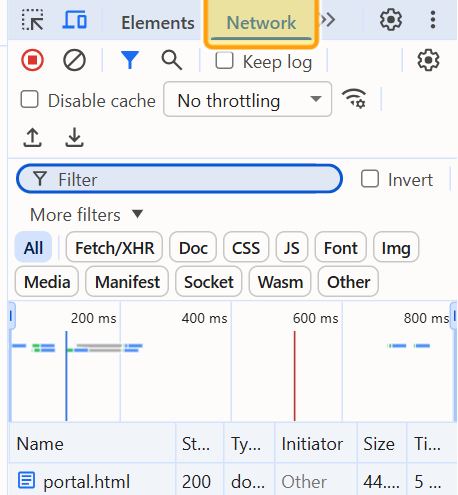458x495 pixels.
Task: Filter by Media requests
Action: 47,282
